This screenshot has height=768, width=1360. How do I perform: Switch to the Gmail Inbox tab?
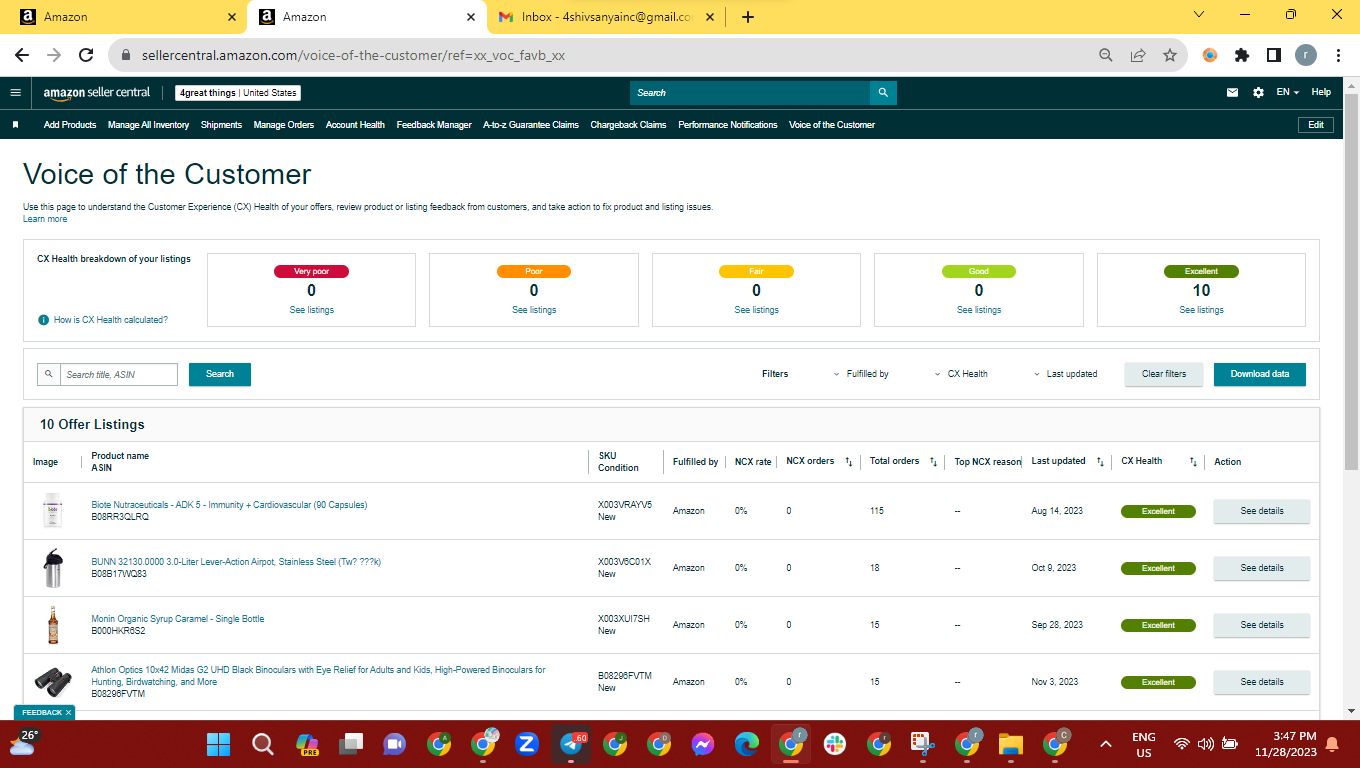pyautogui.click(x=606, y=17)
